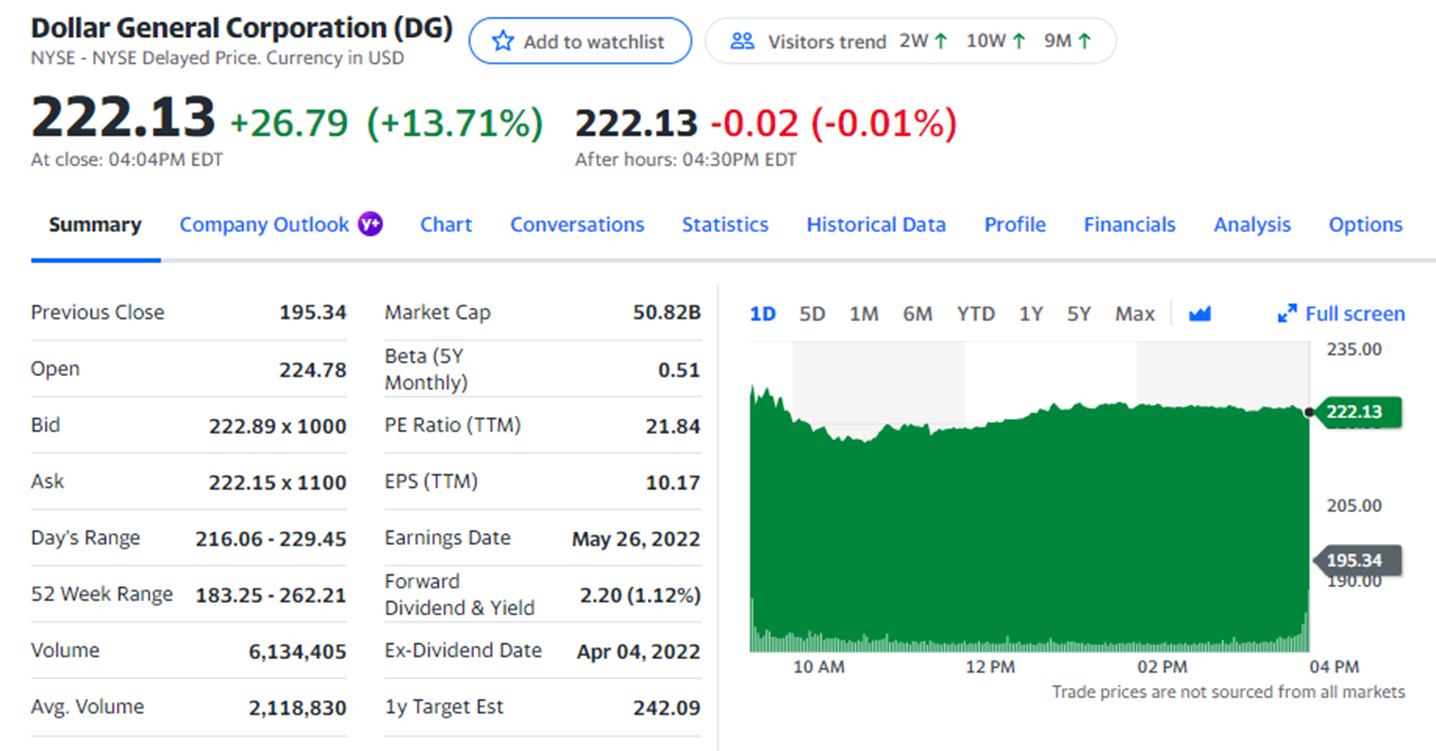Switch chart to 1M range
This screenshot has height=751, width=1436.
pyautogui.click(x=864, y=314)
